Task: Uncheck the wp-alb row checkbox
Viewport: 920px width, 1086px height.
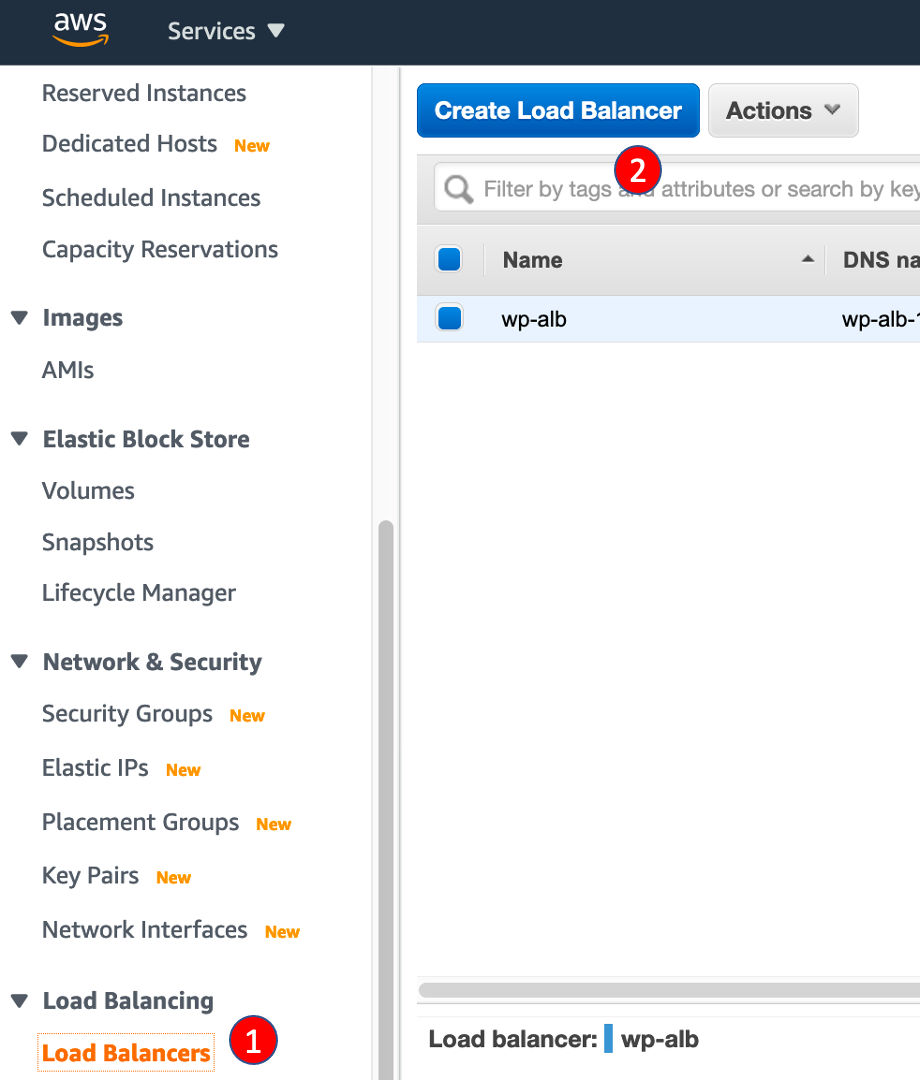Action: pyautogui.click(x=449, y=319)
